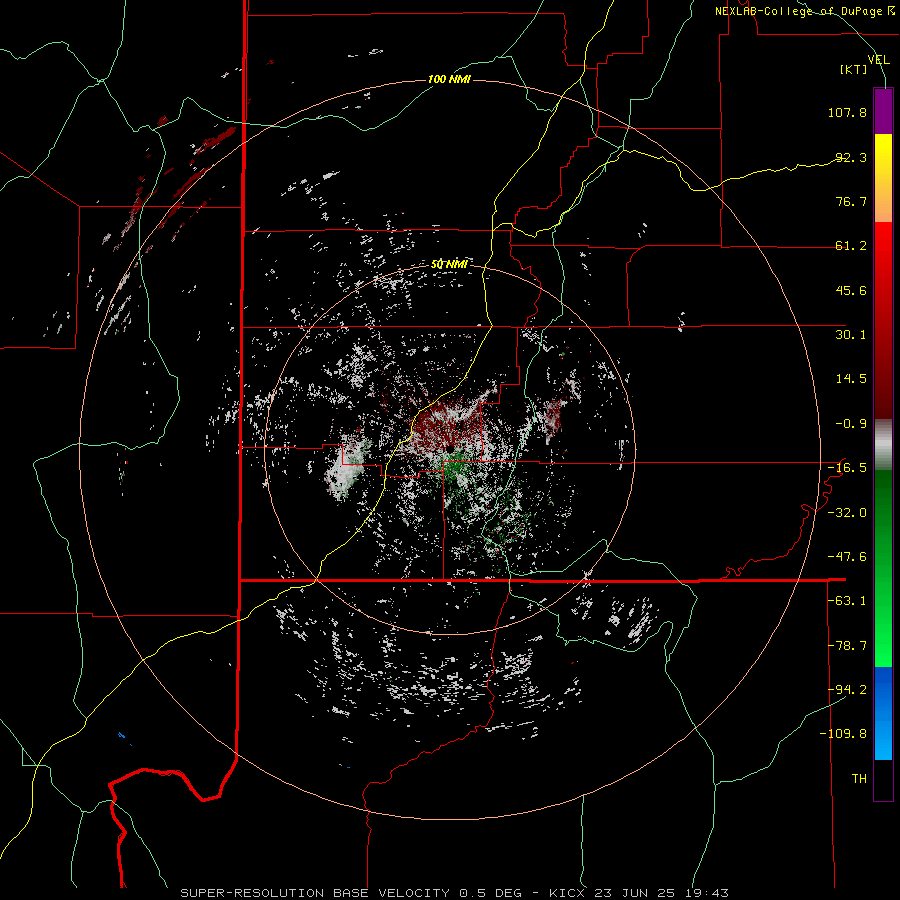
Task: Select the 76.7 scale label
Action: tap(851, 201)
